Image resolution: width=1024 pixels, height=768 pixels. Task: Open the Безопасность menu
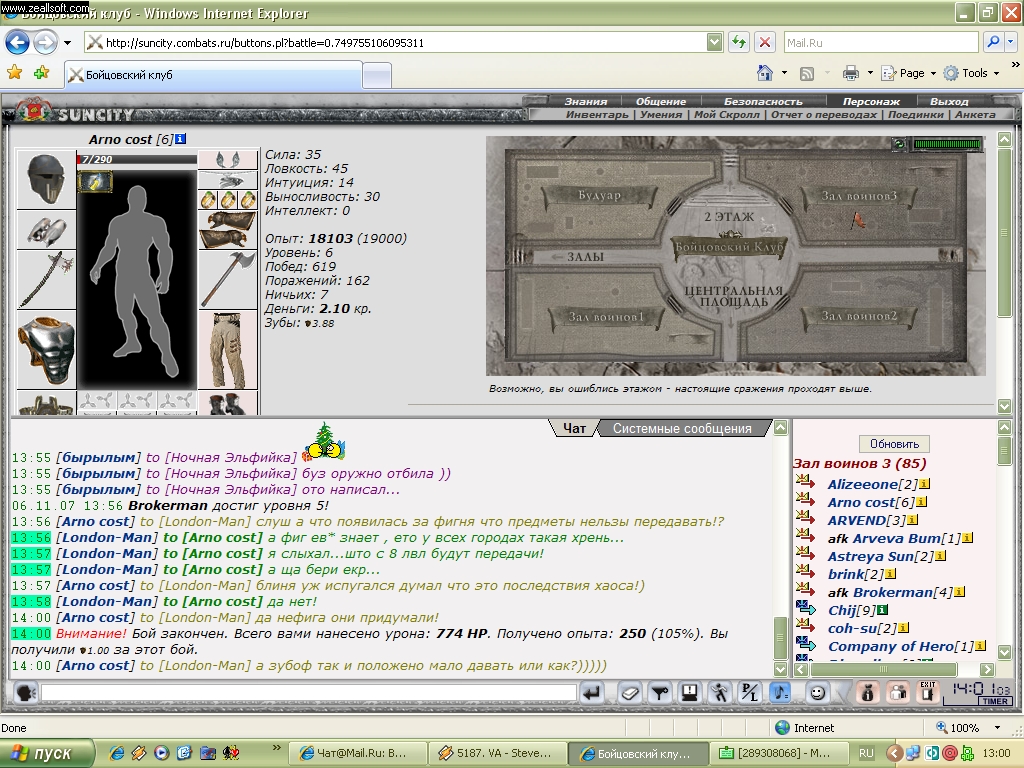pyautogui.click(x=763, y=101)
